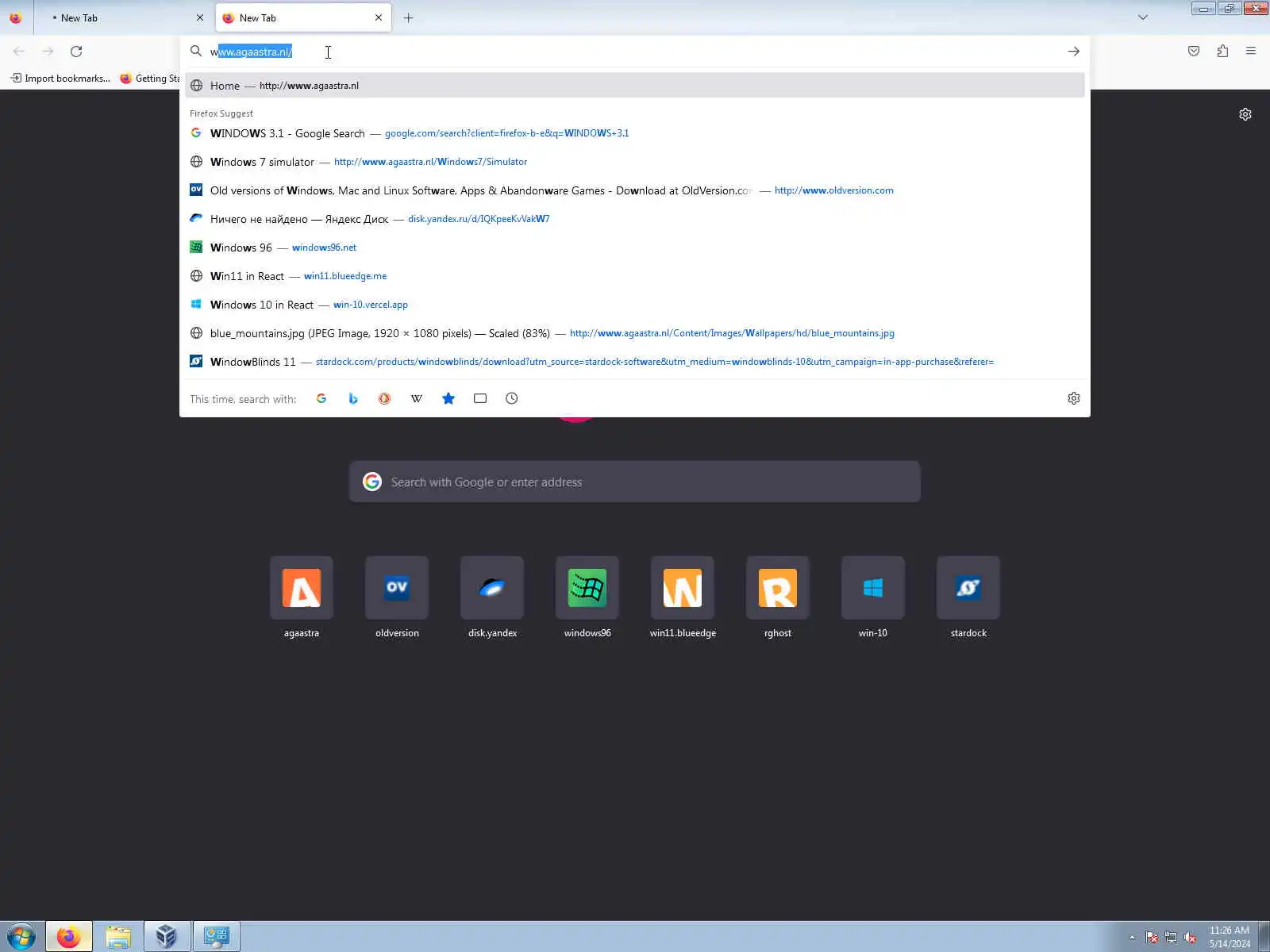The height and width of the screenshot is (952, 1270).
Task: Search history using the clock icon
Action: click(512, 398)
